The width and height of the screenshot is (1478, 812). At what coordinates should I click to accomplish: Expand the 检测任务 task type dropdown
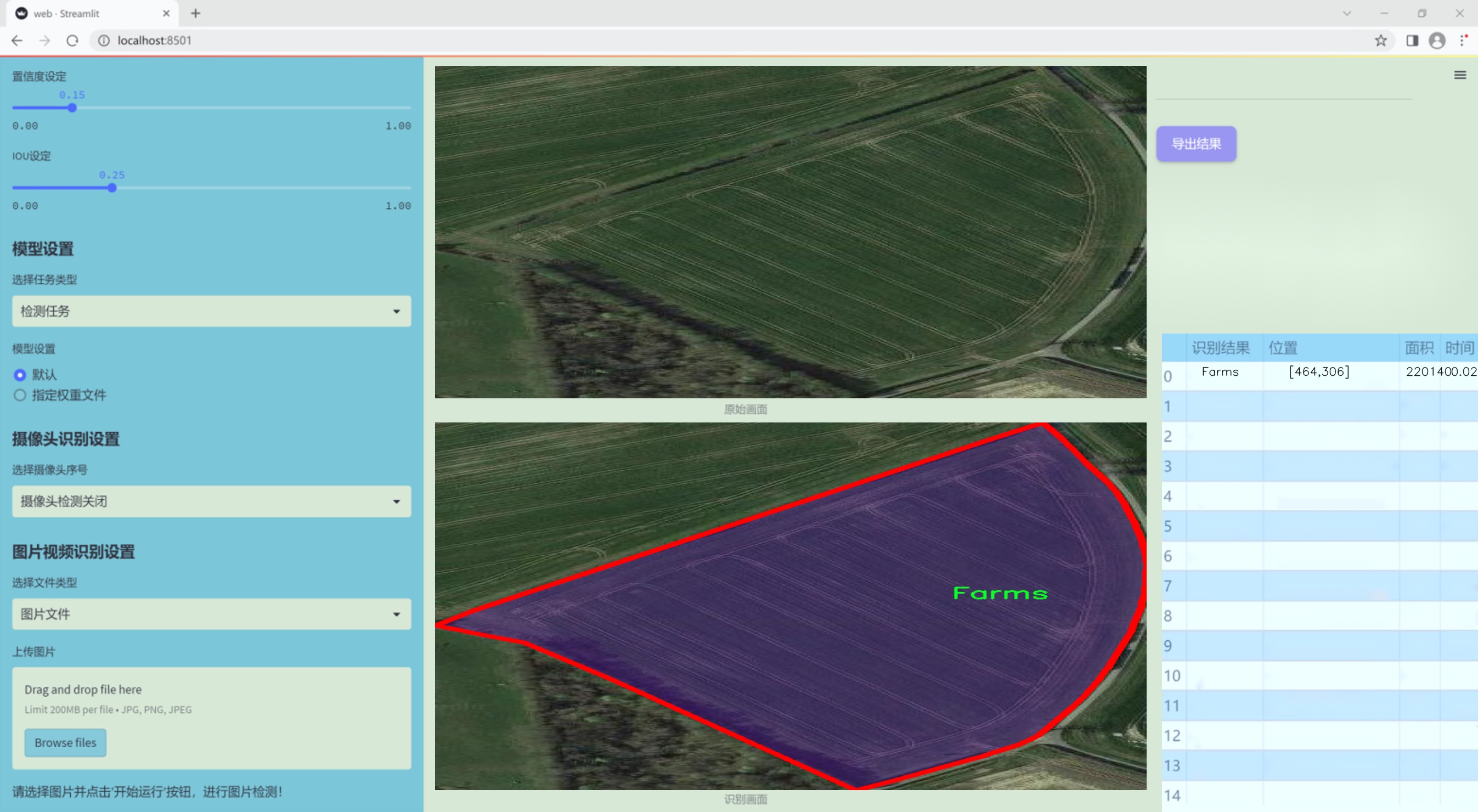[211, 311]
